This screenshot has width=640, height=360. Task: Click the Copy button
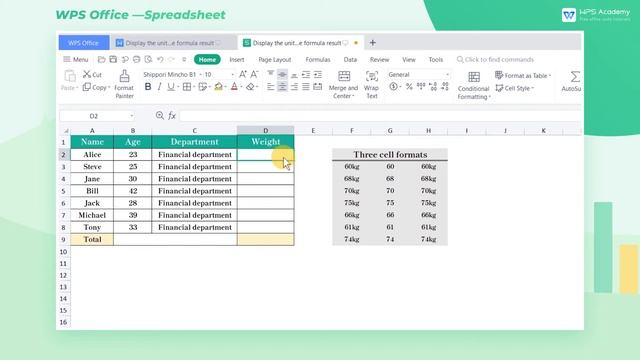point(96,87)
